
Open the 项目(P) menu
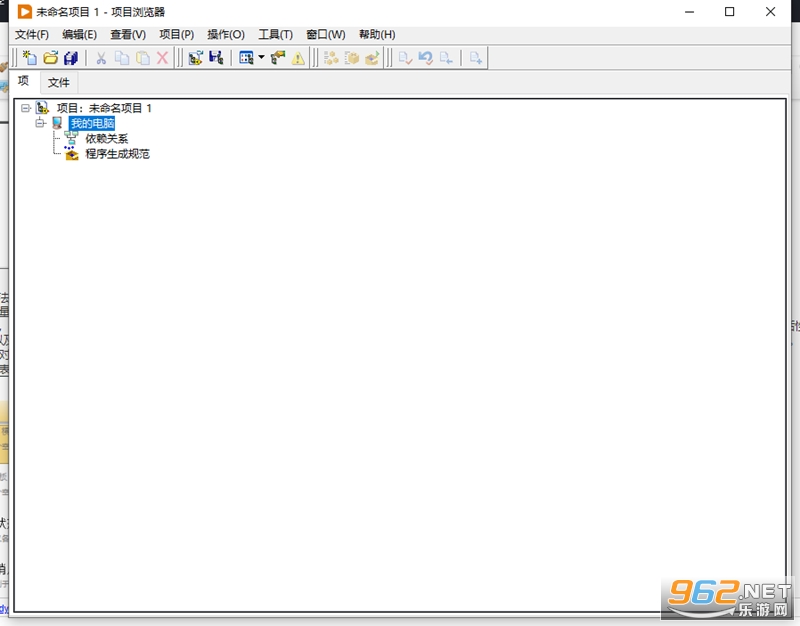177,34
